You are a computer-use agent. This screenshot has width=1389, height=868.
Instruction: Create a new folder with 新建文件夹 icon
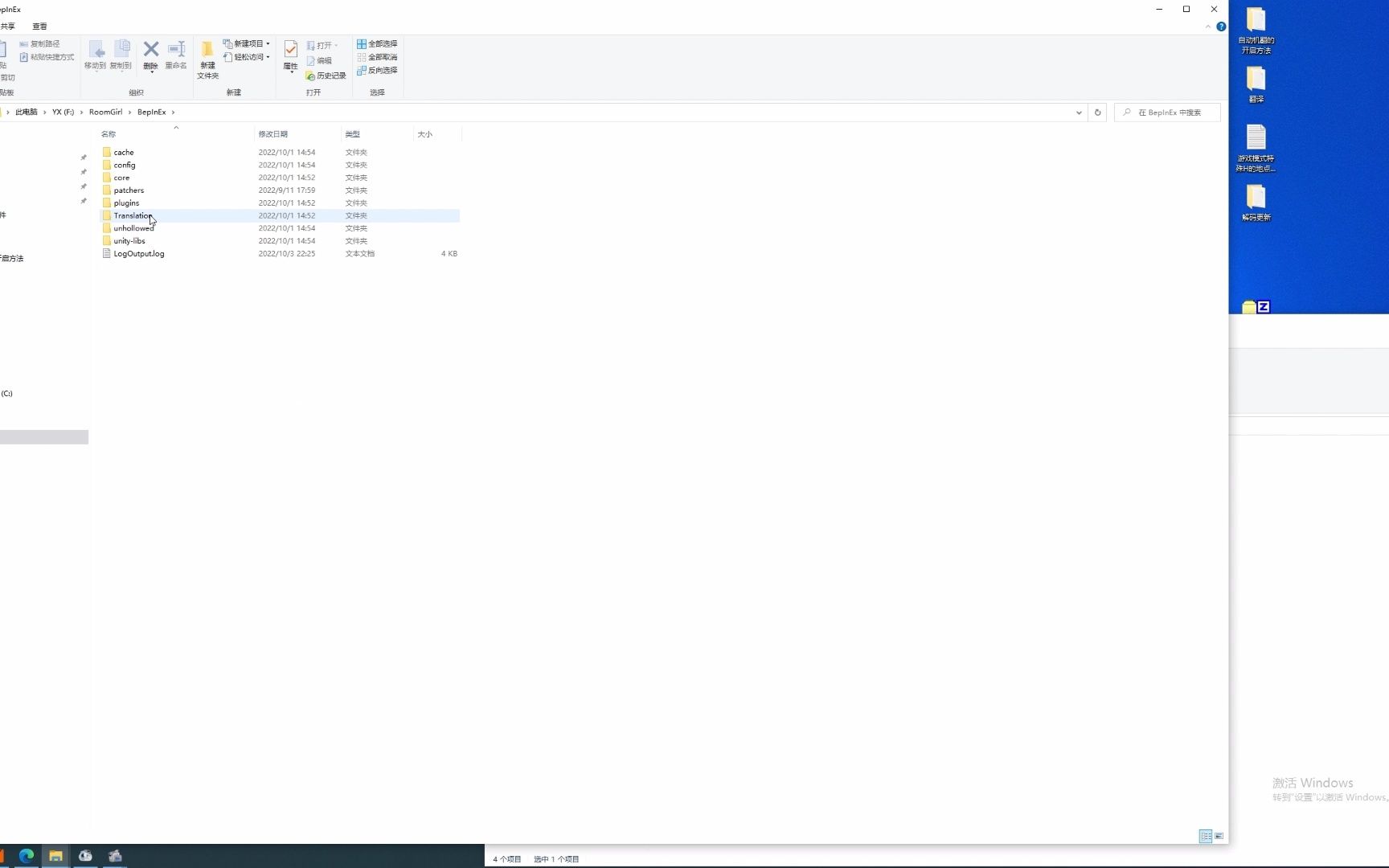click(x=207, y=60)
